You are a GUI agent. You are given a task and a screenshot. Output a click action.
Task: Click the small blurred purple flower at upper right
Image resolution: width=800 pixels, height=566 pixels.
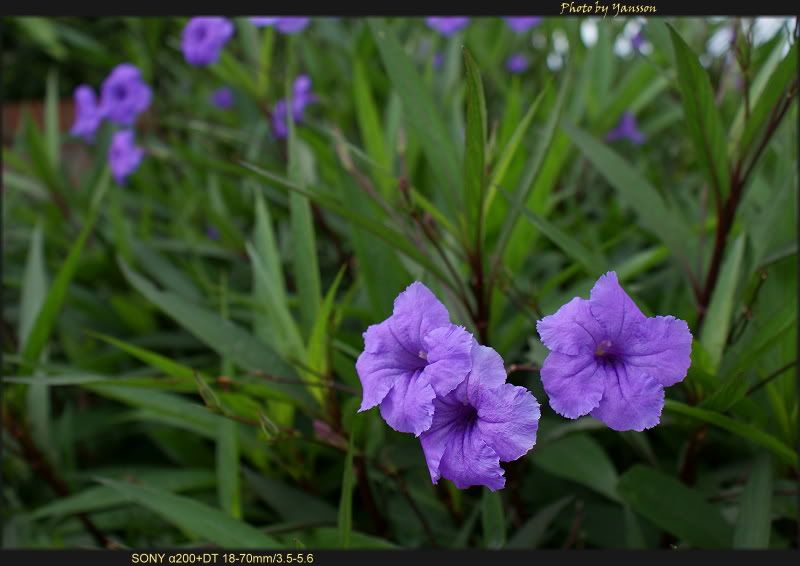pos(627,129)
